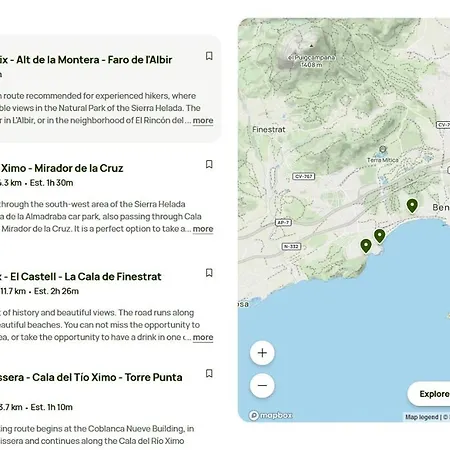Select the map pin near Benidorm label
This screenshot has height=450, width=450.
click(x=412, y=206)
